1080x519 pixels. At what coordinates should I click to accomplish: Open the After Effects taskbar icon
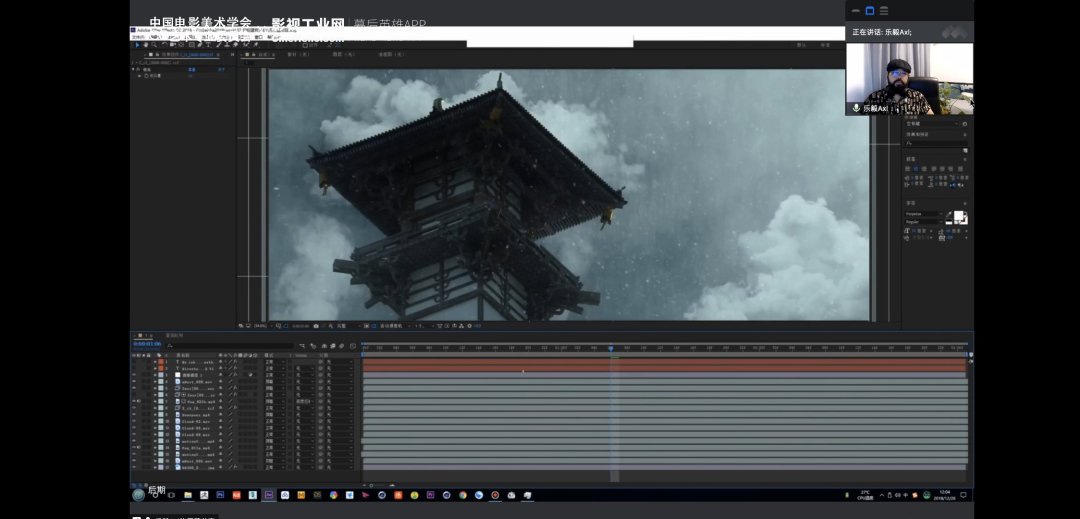click(268, 495)
